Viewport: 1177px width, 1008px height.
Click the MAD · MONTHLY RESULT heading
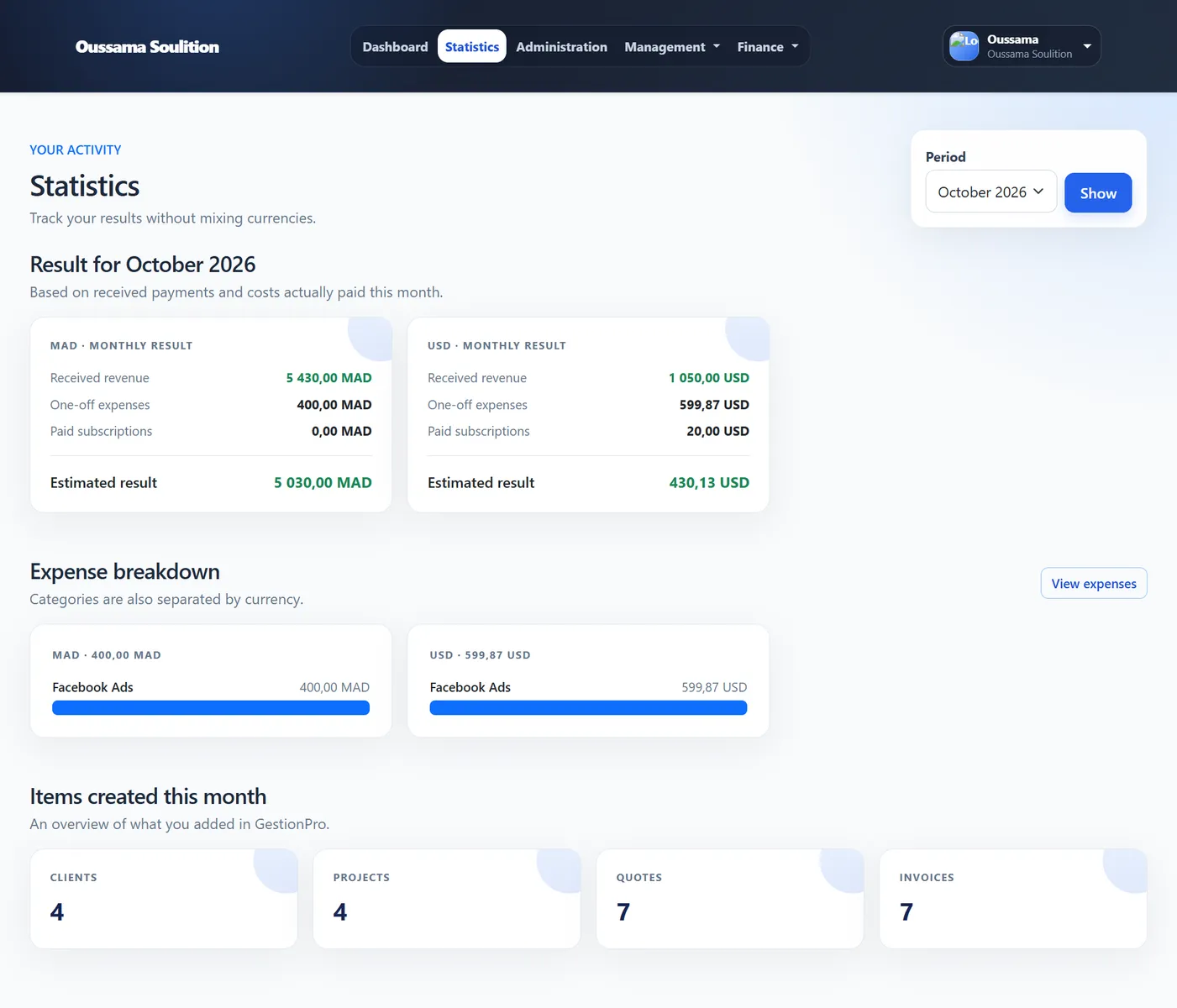coord(122,345)
